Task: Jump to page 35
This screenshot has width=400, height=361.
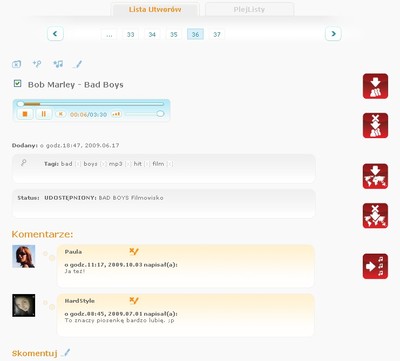Action: [174, 34]
